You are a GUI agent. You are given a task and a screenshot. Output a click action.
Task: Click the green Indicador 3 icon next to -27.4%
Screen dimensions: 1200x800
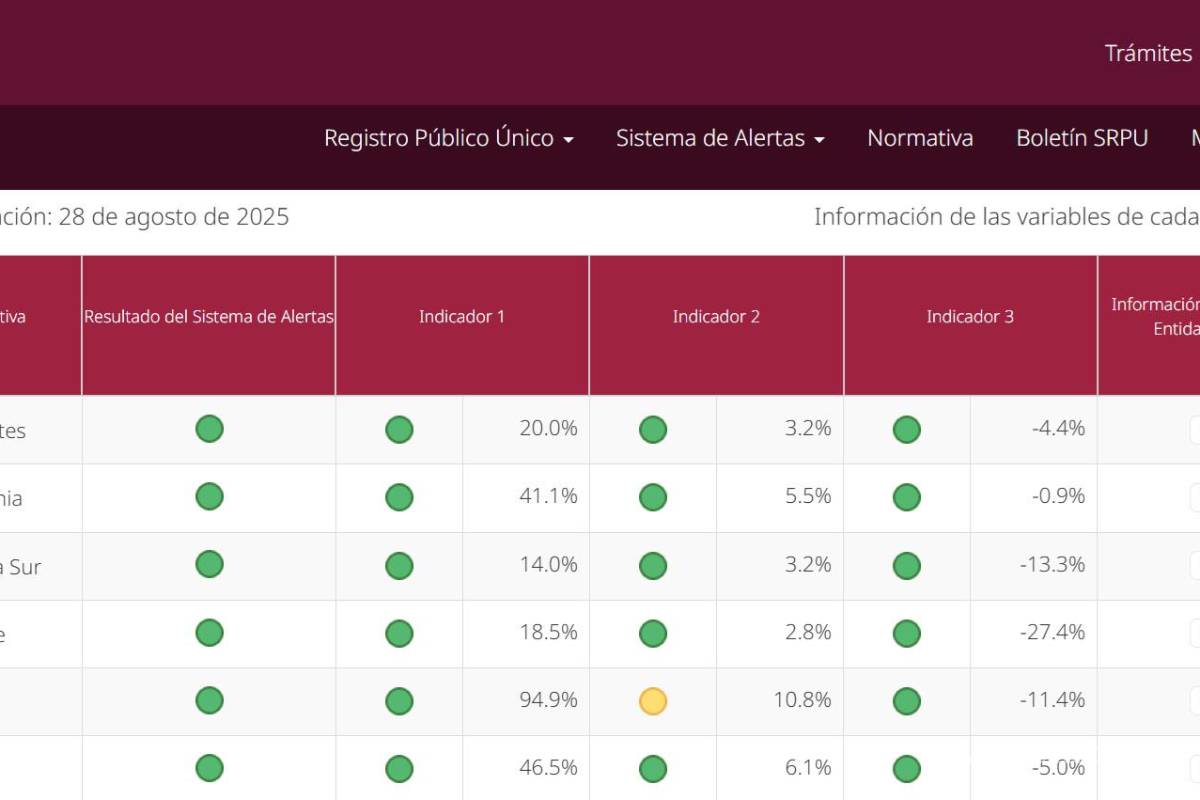point(907,633)
